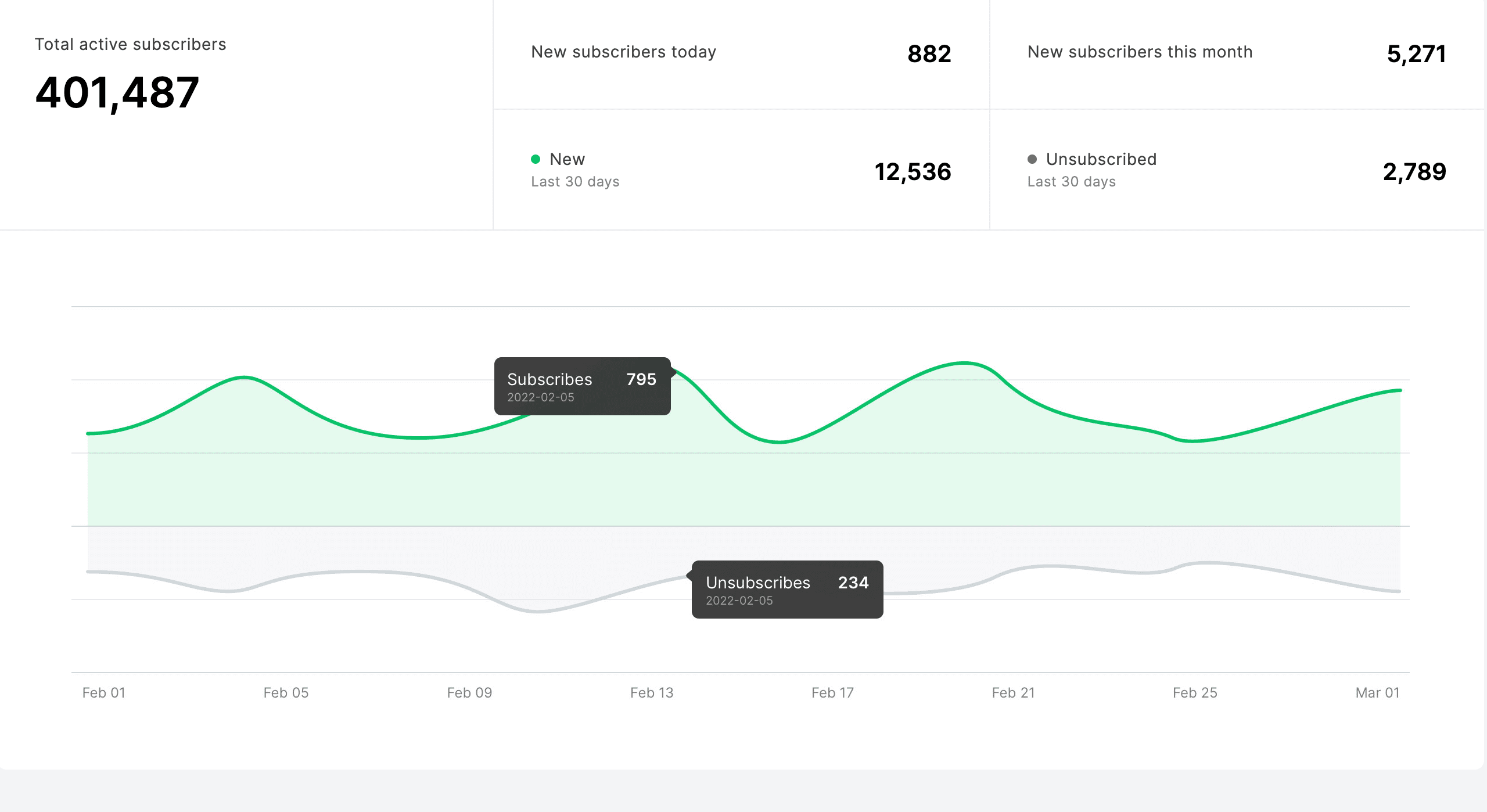This screenshot has width=1487, height=812.
Task: Click the New subscribers today value 882
Action: coord(929,54)
